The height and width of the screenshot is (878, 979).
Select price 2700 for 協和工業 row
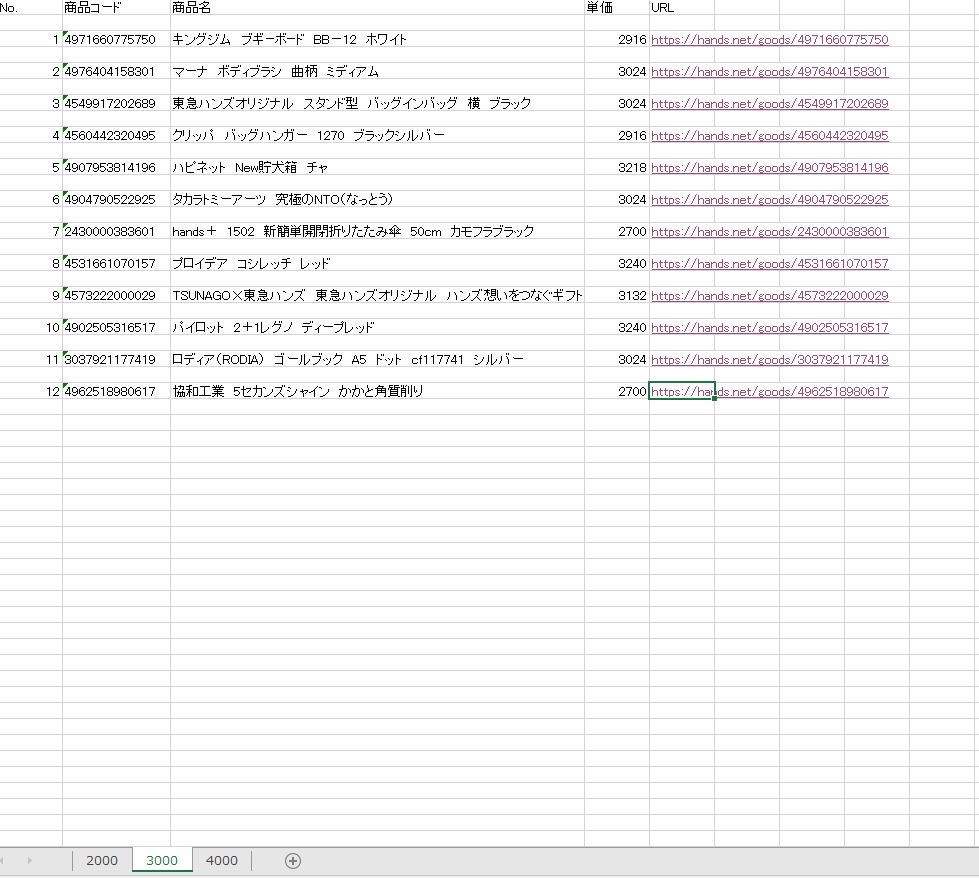pos(616,392)
